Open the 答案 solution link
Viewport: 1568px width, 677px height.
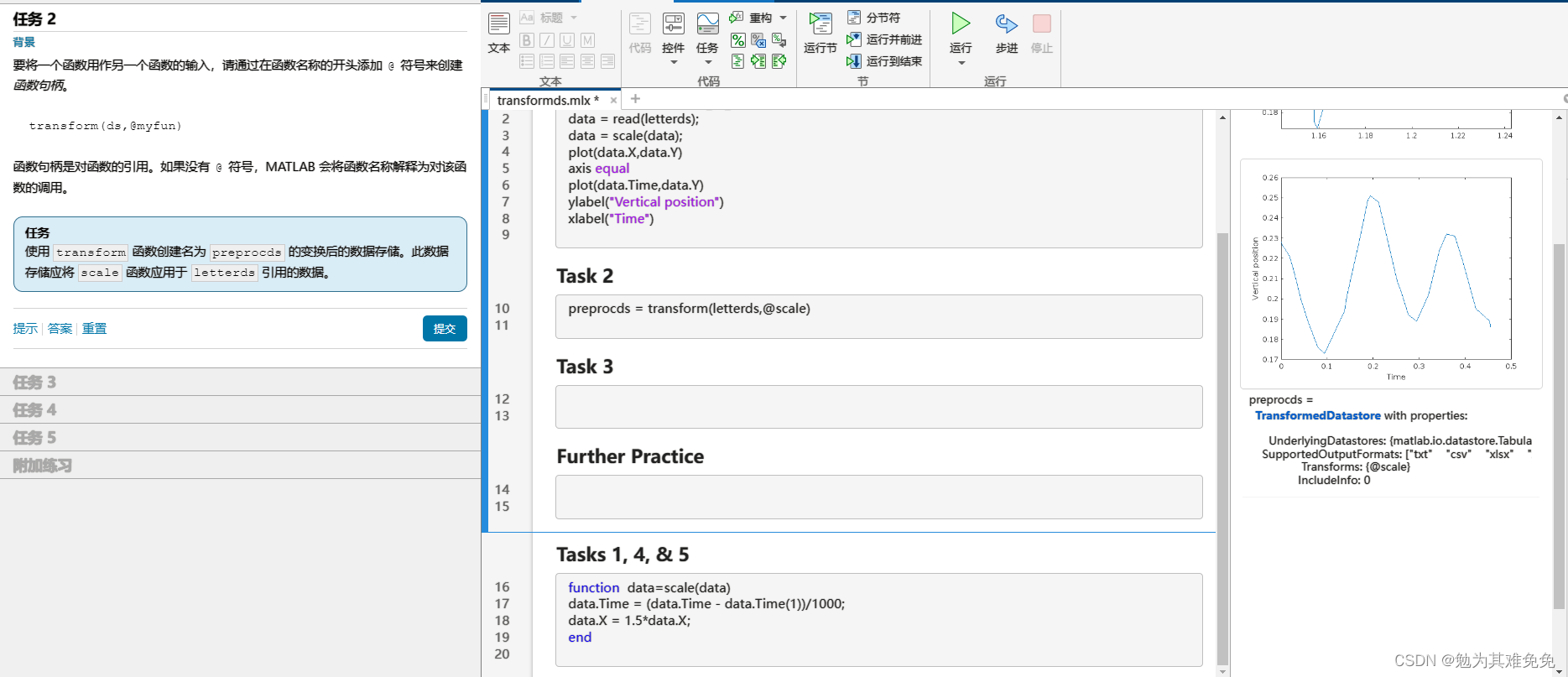(60, 329)
